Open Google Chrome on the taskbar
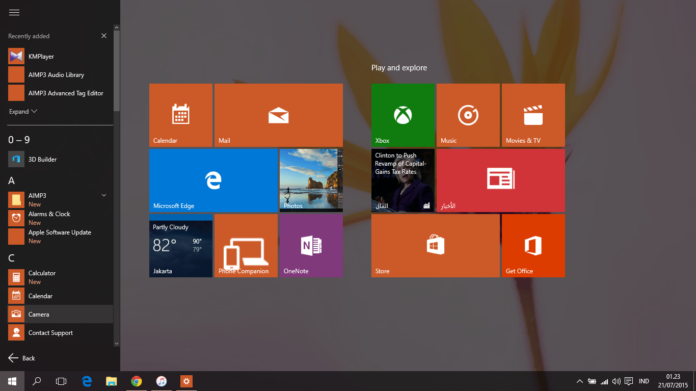 coord(136,381)
